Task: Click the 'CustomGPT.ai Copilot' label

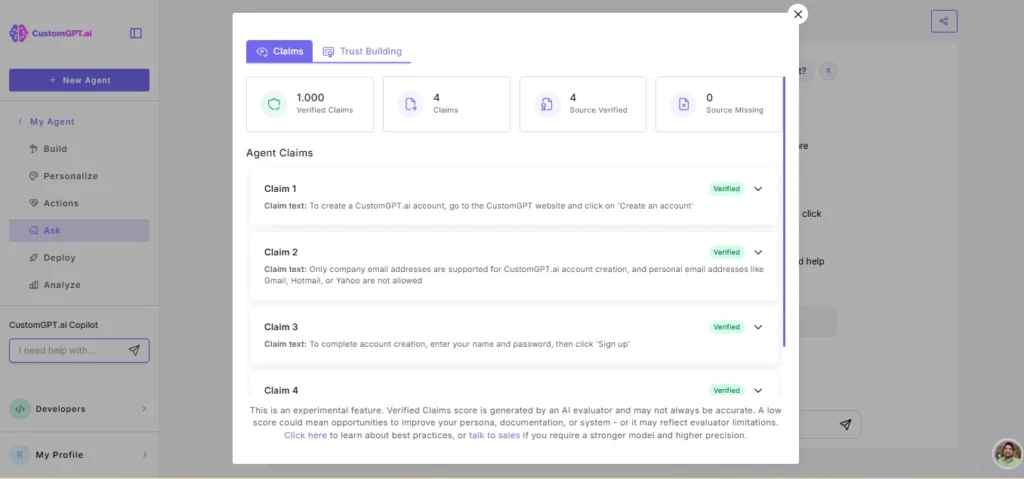Action: point(54,325)
